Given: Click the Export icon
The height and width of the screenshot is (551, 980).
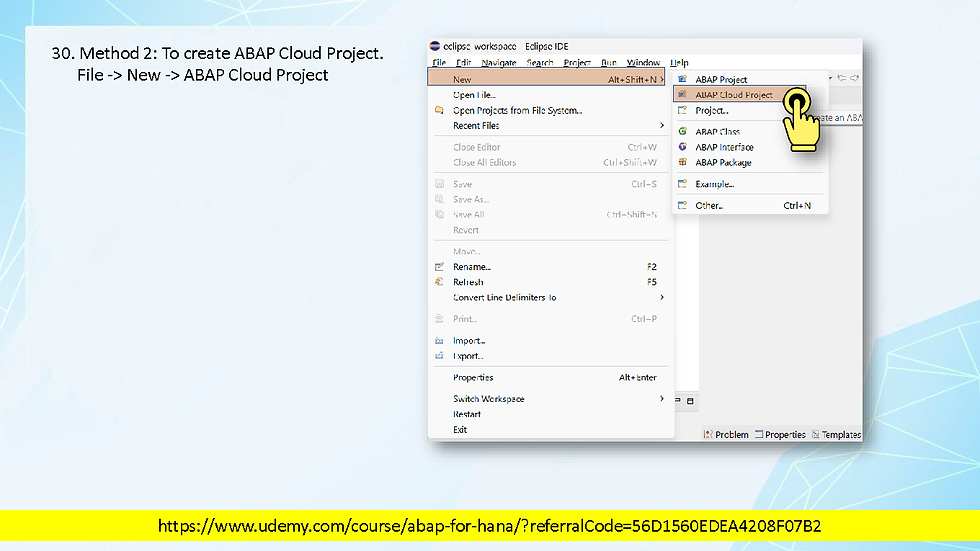Looking at the screenshot, I should (x=439, y=355).
